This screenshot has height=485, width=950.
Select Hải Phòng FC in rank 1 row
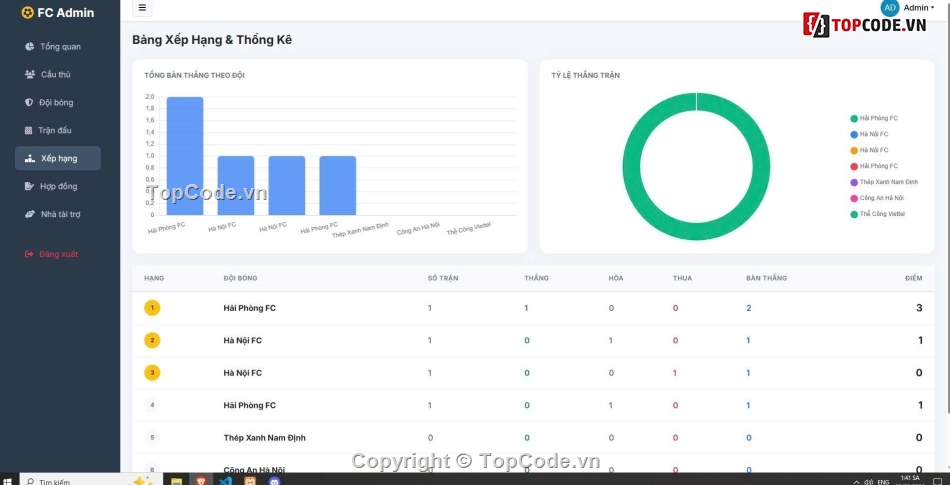[x=250, y=308]
